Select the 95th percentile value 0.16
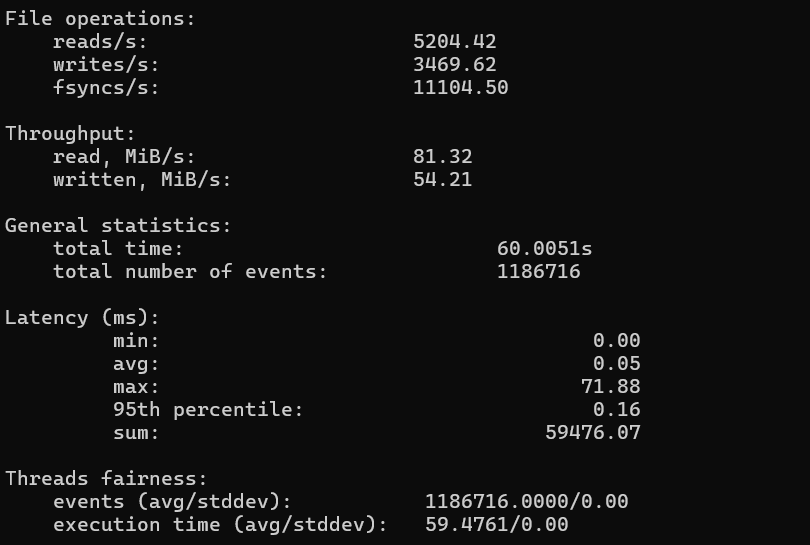810x545 pixels. pyautogui.click(x=617, y=410)
